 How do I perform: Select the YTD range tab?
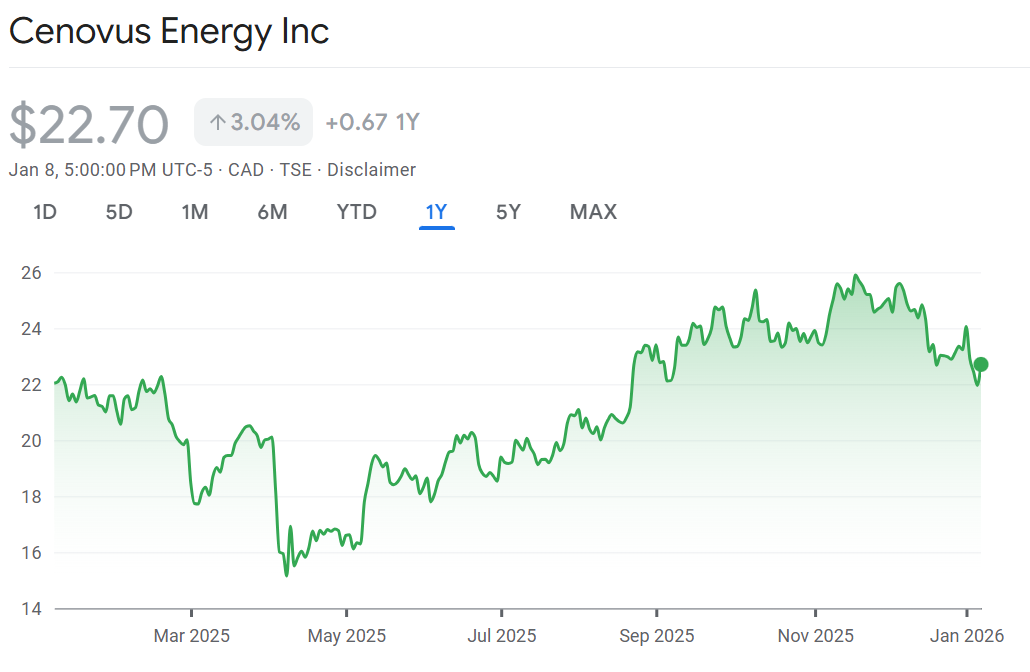(356, 212)
